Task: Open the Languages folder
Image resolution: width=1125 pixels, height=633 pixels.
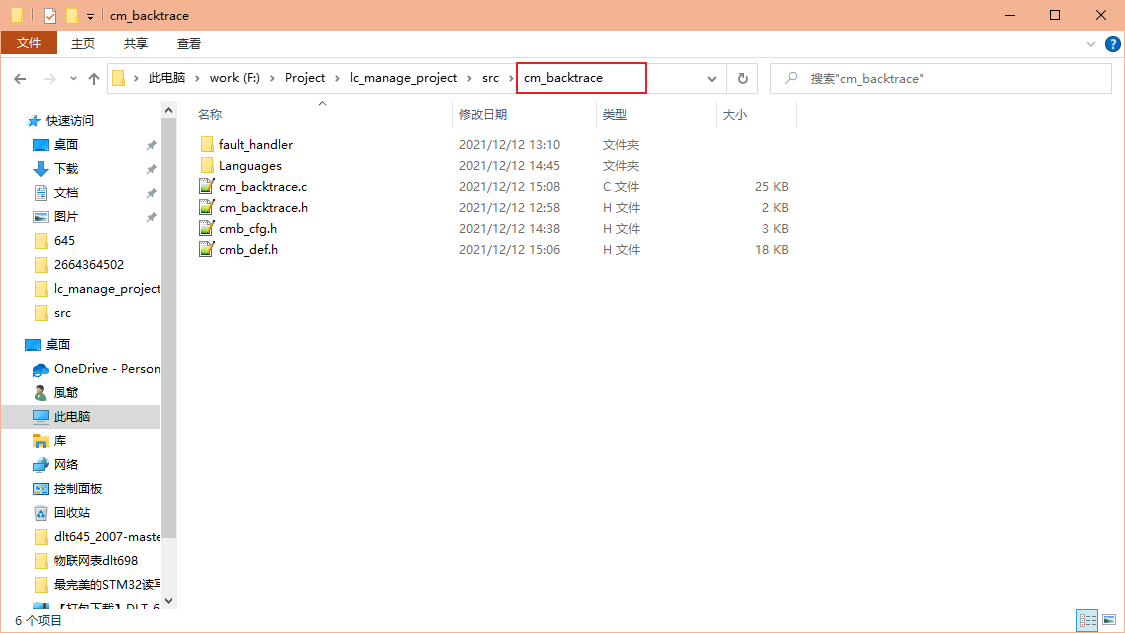Action: pyautogui.click(x=248, y=165)
